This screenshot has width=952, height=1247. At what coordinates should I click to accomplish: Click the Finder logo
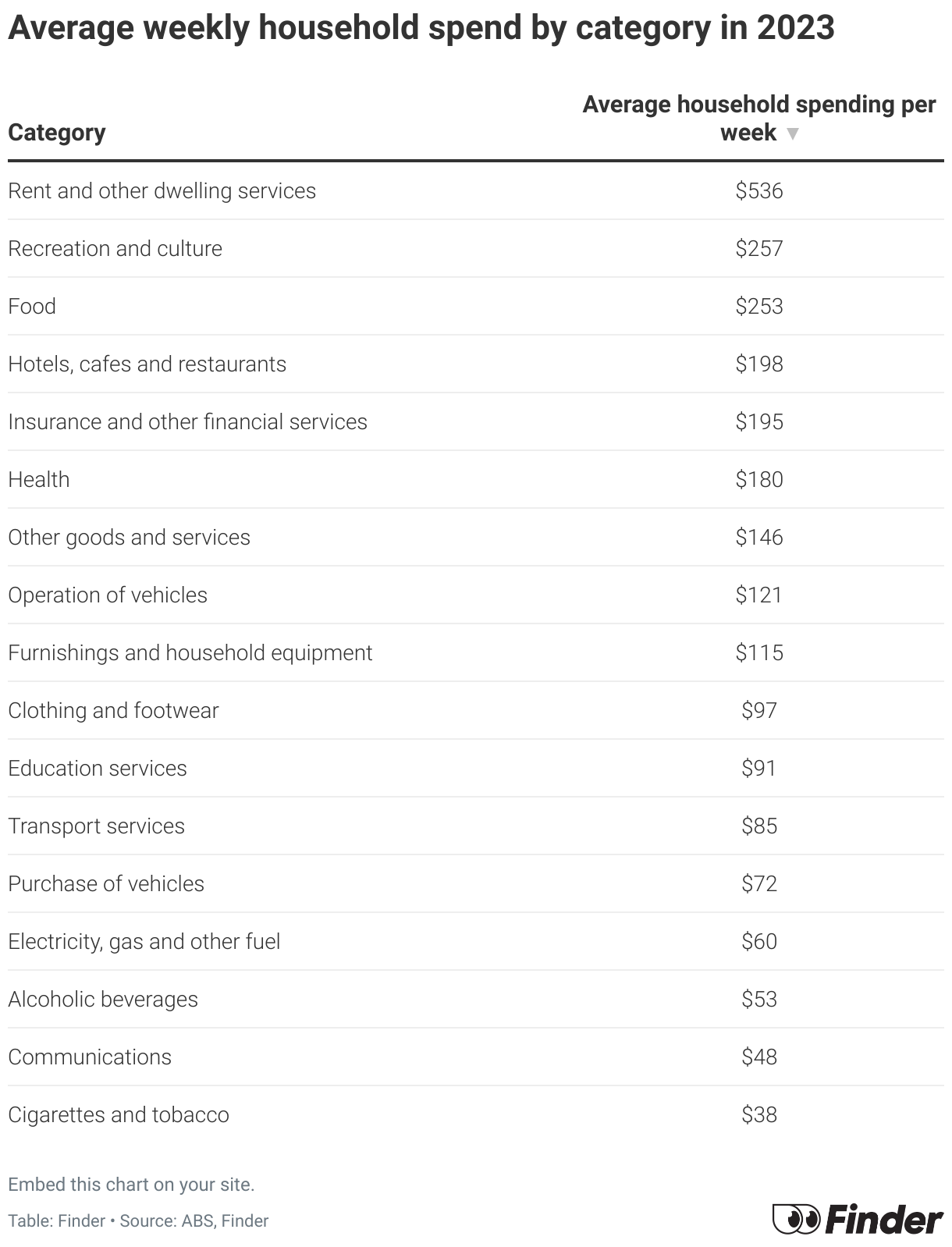coord(858,1219)
